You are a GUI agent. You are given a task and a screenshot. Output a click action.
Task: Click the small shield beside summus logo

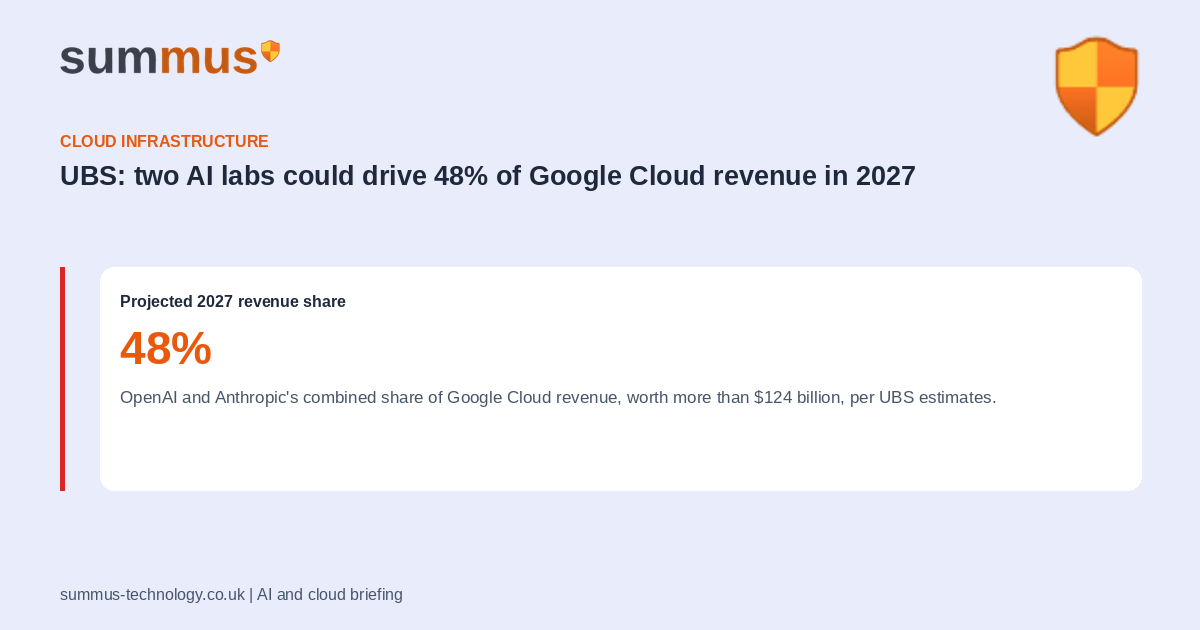tap(270, 51)
